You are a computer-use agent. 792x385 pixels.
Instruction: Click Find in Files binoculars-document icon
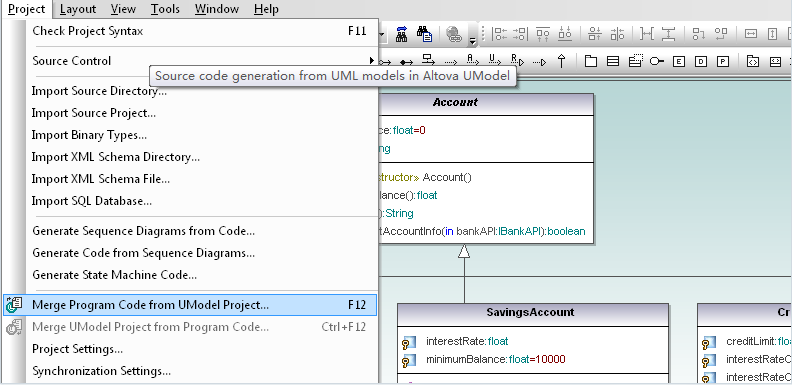click(x=424, y=34)
